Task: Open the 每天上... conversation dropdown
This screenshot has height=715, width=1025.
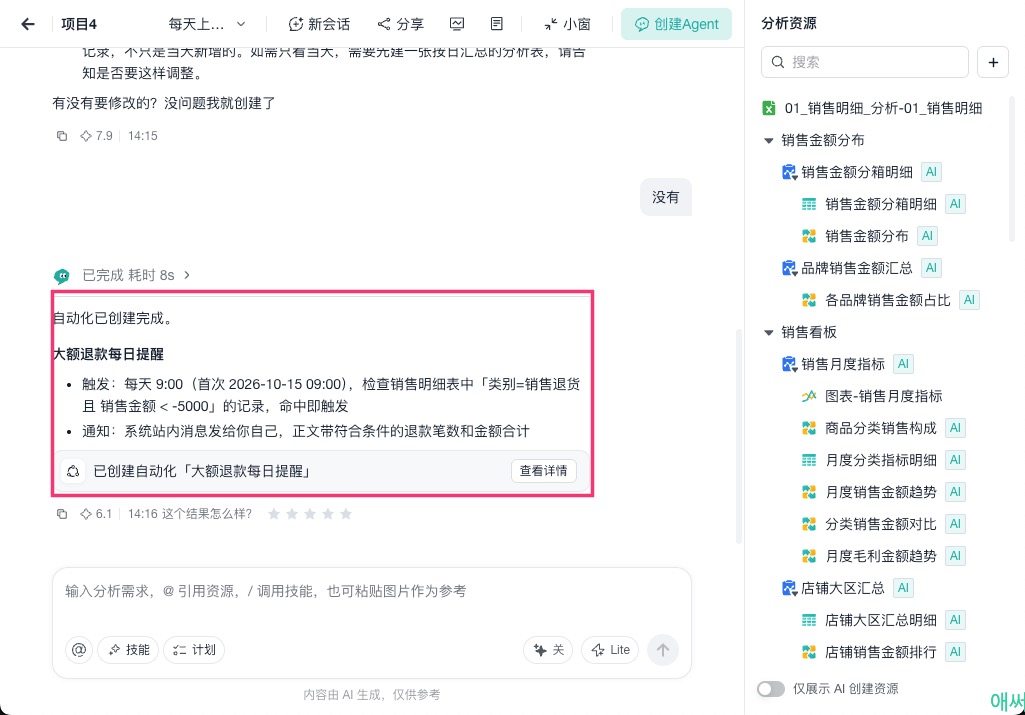Action: [x=207, y=24]
